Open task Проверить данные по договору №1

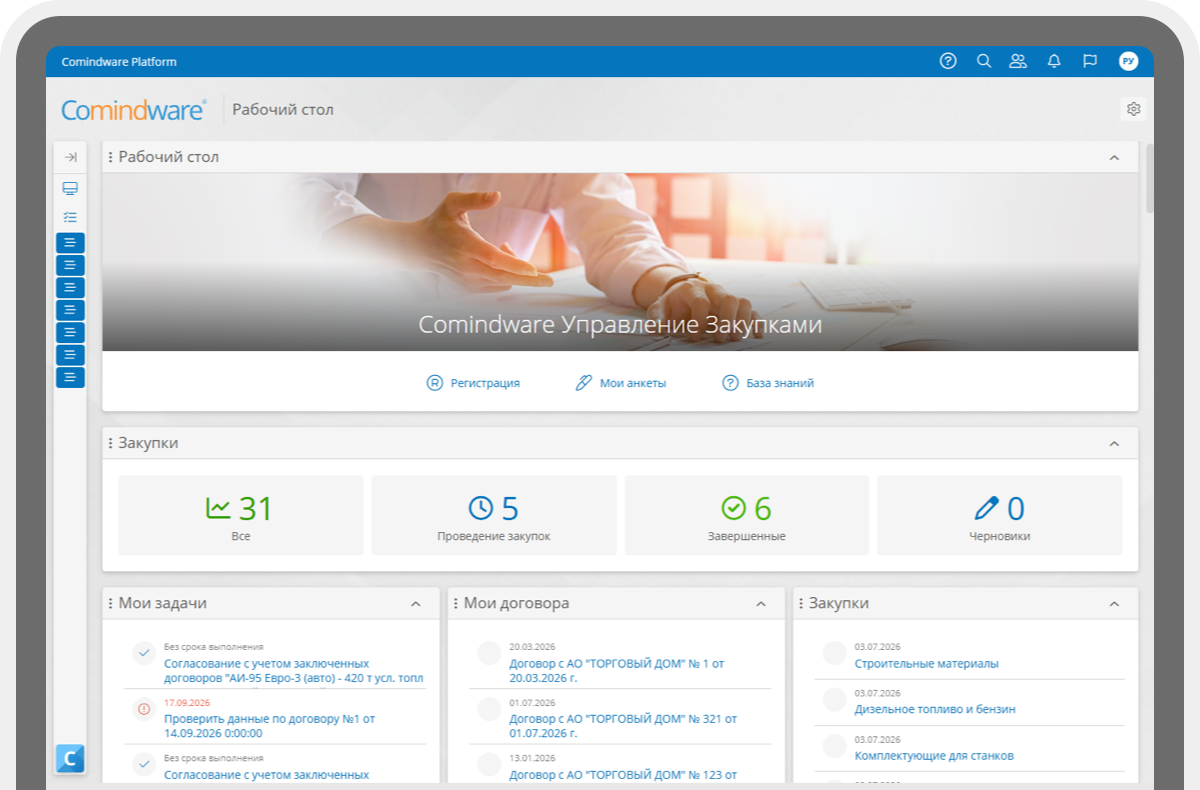(x=269, y=726)
